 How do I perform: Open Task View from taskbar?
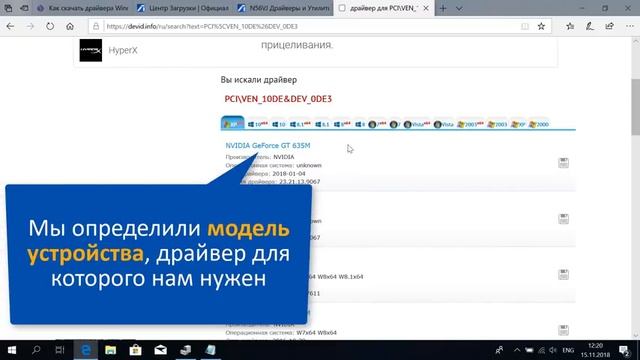[x=60, y=350]
